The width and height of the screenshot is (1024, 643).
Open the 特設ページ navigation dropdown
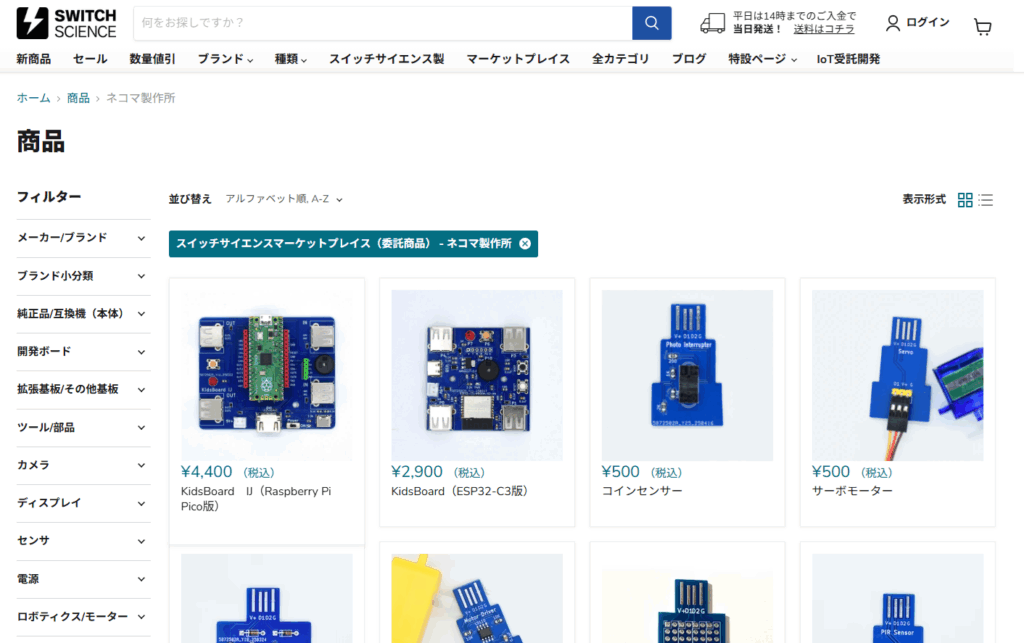pos(762,59)
